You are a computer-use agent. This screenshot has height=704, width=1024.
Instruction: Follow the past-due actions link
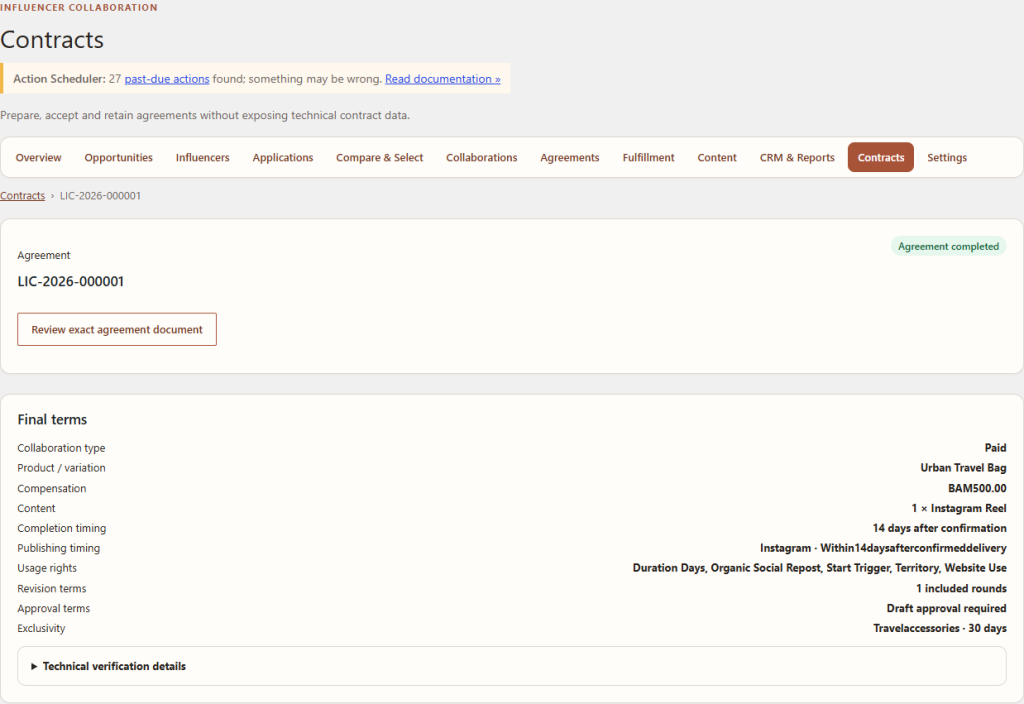point(167,79)
